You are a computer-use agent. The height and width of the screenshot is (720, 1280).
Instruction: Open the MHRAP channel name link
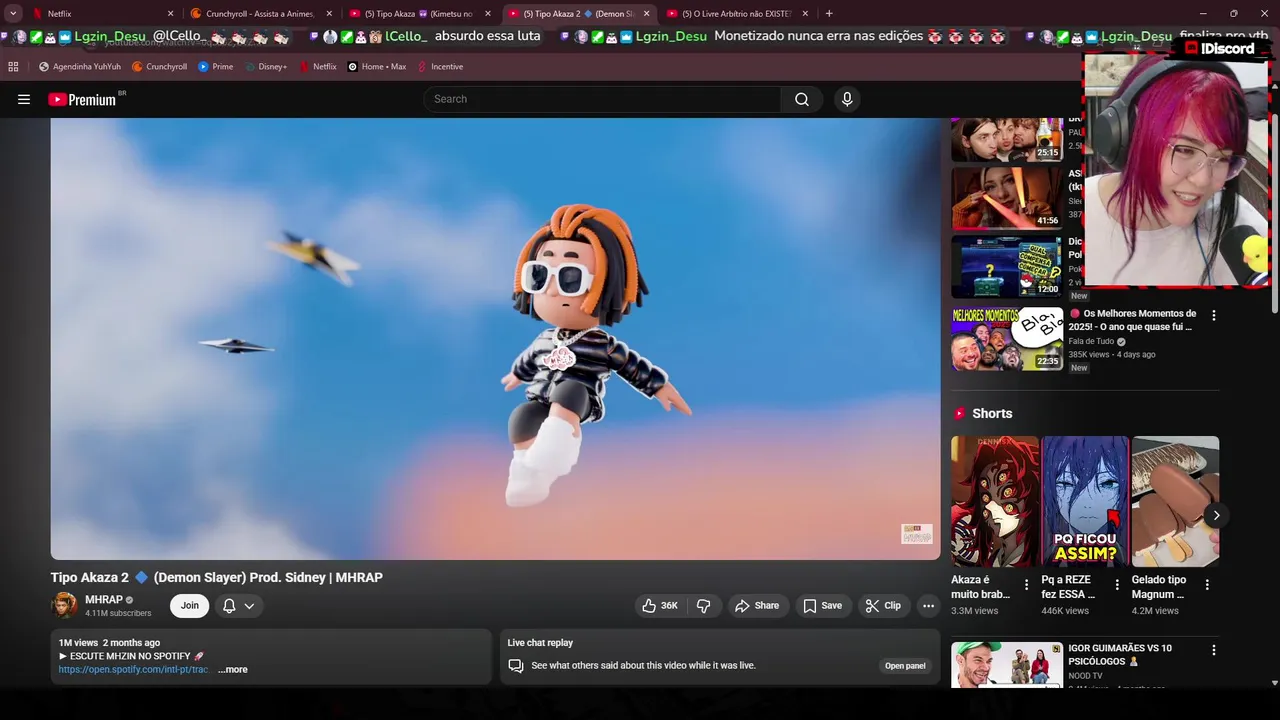(104, 600)
